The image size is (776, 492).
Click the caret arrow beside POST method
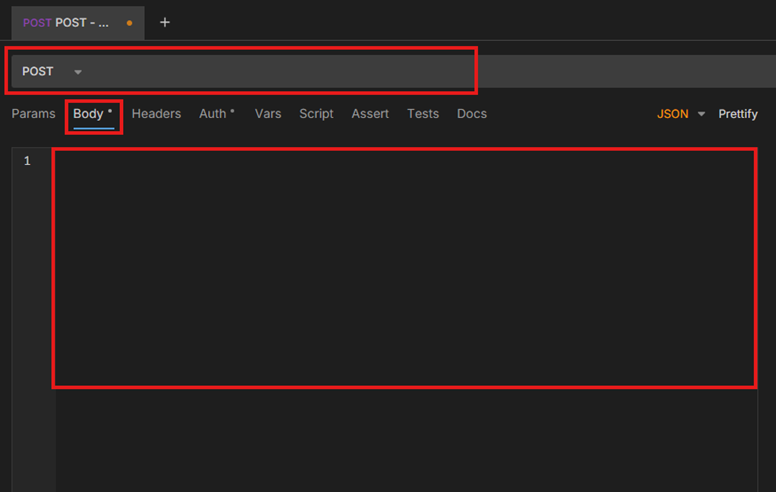pyautogui.click(x=78, y=72)
